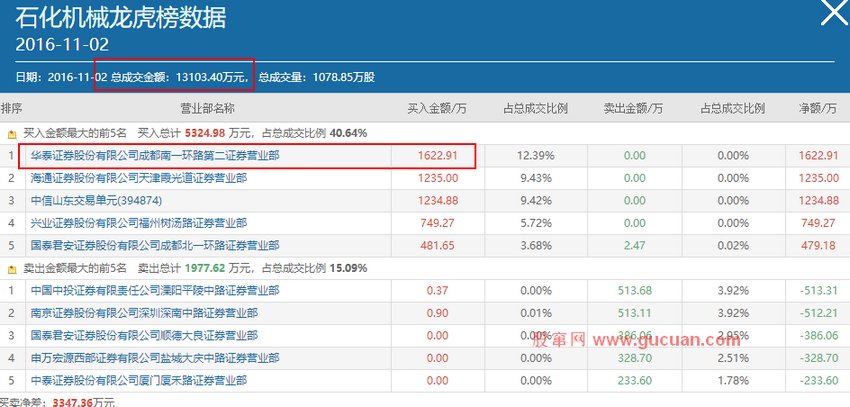Click the net amount 479.18 cell

[x=818, y=246]
